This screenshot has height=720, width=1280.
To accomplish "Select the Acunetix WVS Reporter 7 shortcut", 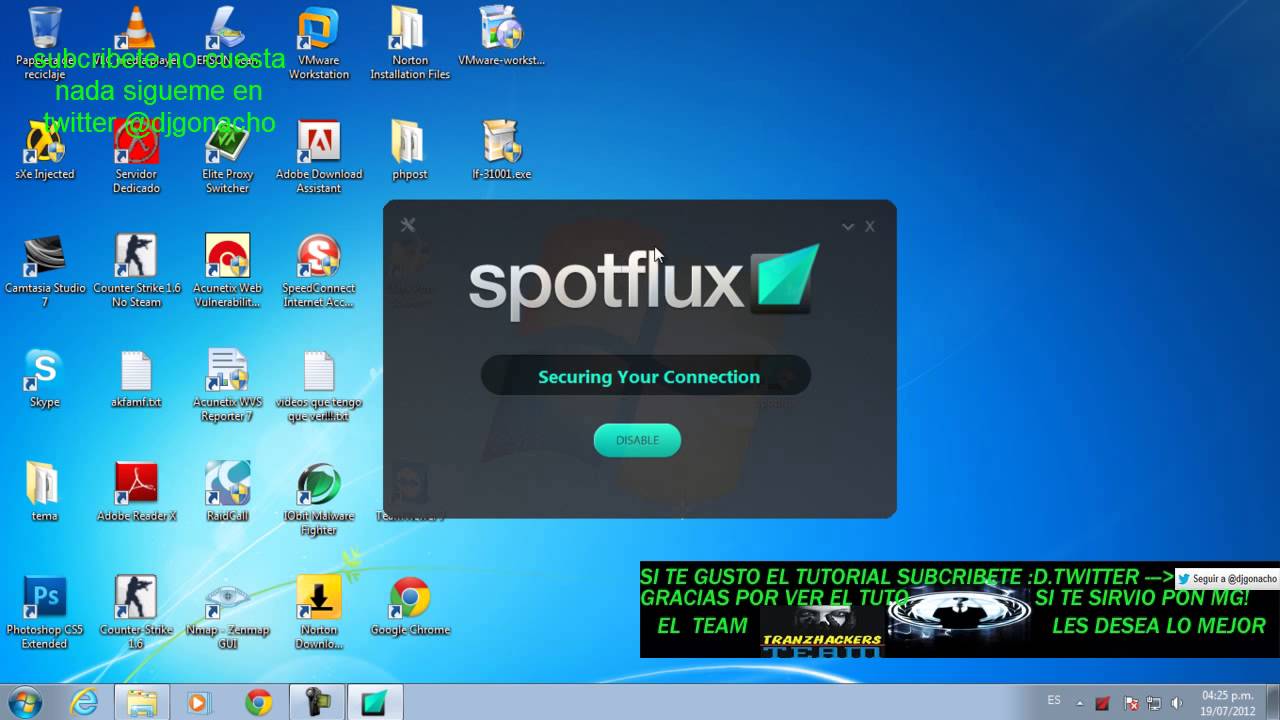I will pyautogui.click(x=228, y=385).
